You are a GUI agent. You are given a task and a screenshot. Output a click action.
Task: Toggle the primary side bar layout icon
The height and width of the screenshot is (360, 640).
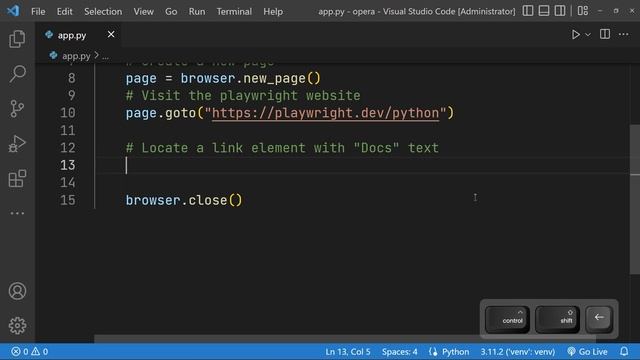click(x=528, y=11)
